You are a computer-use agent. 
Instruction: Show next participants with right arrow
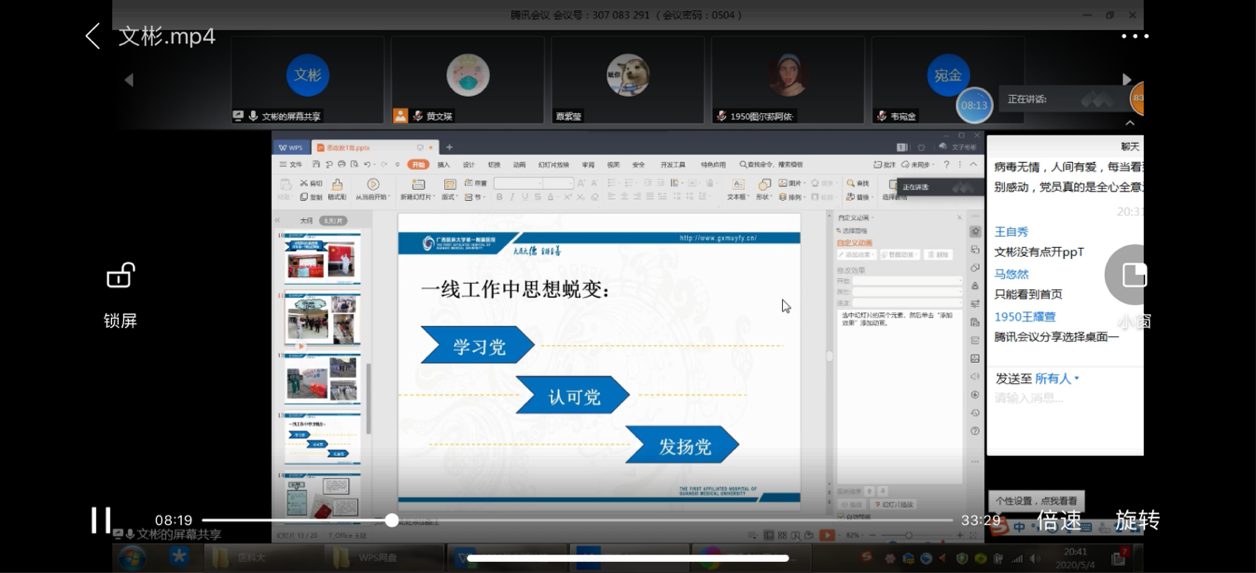(1126, 79)
